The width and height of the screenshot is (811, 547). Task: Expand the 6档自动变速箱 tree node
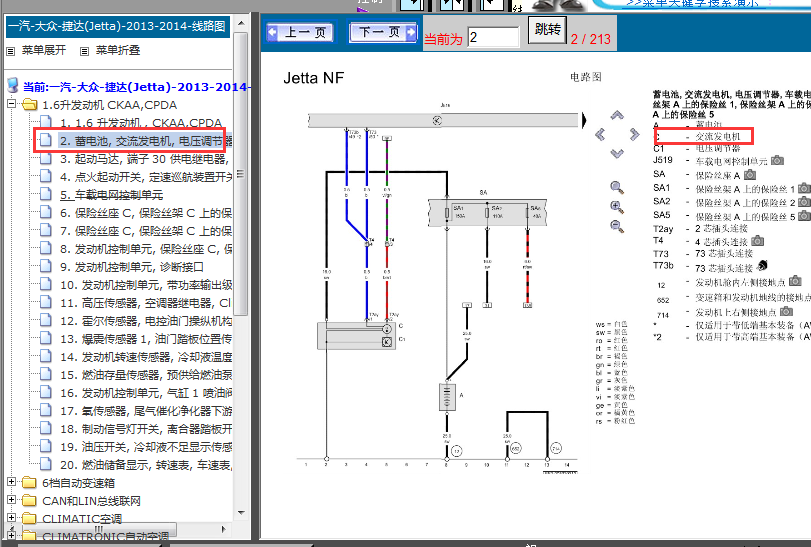click(12, 482)
